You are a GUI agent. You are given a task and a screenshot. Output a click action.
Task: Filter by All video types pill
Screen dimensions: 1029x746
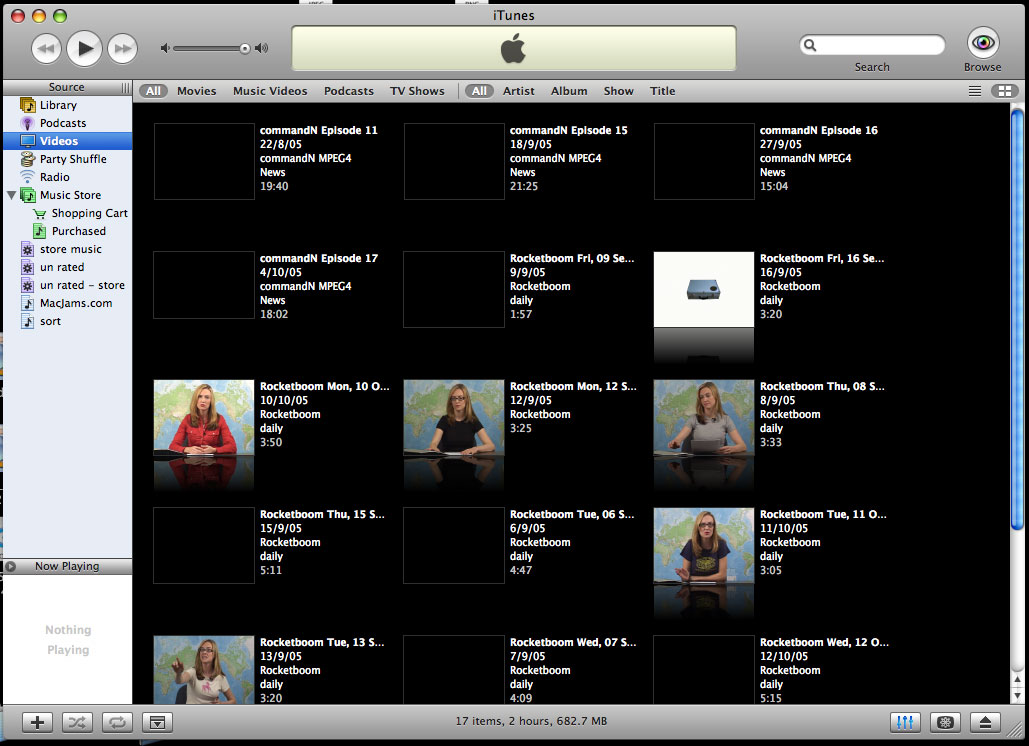coord(153,91)
